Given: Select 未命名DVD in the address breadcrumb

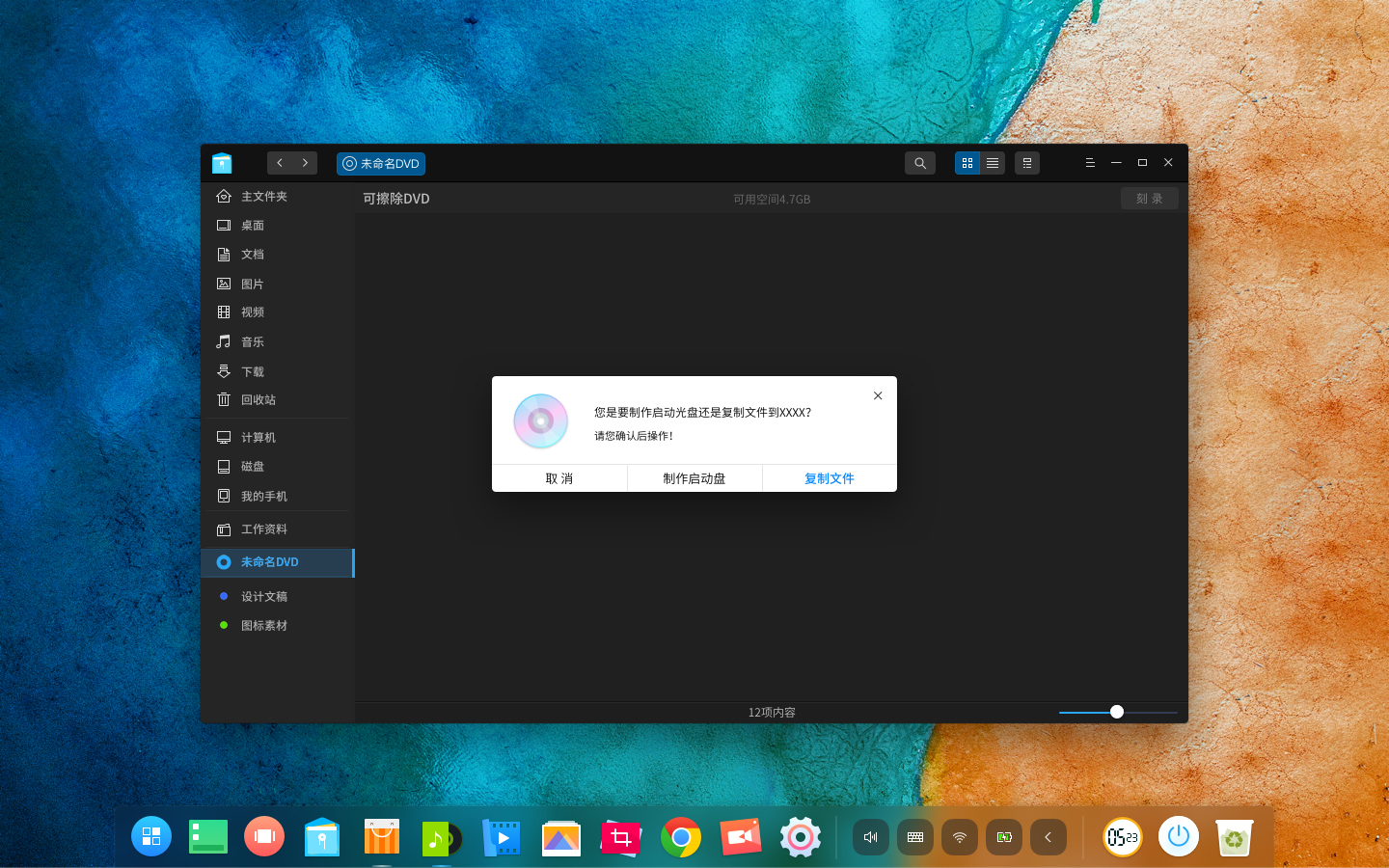Looking at the screenshot, I should tap(380, 163).
